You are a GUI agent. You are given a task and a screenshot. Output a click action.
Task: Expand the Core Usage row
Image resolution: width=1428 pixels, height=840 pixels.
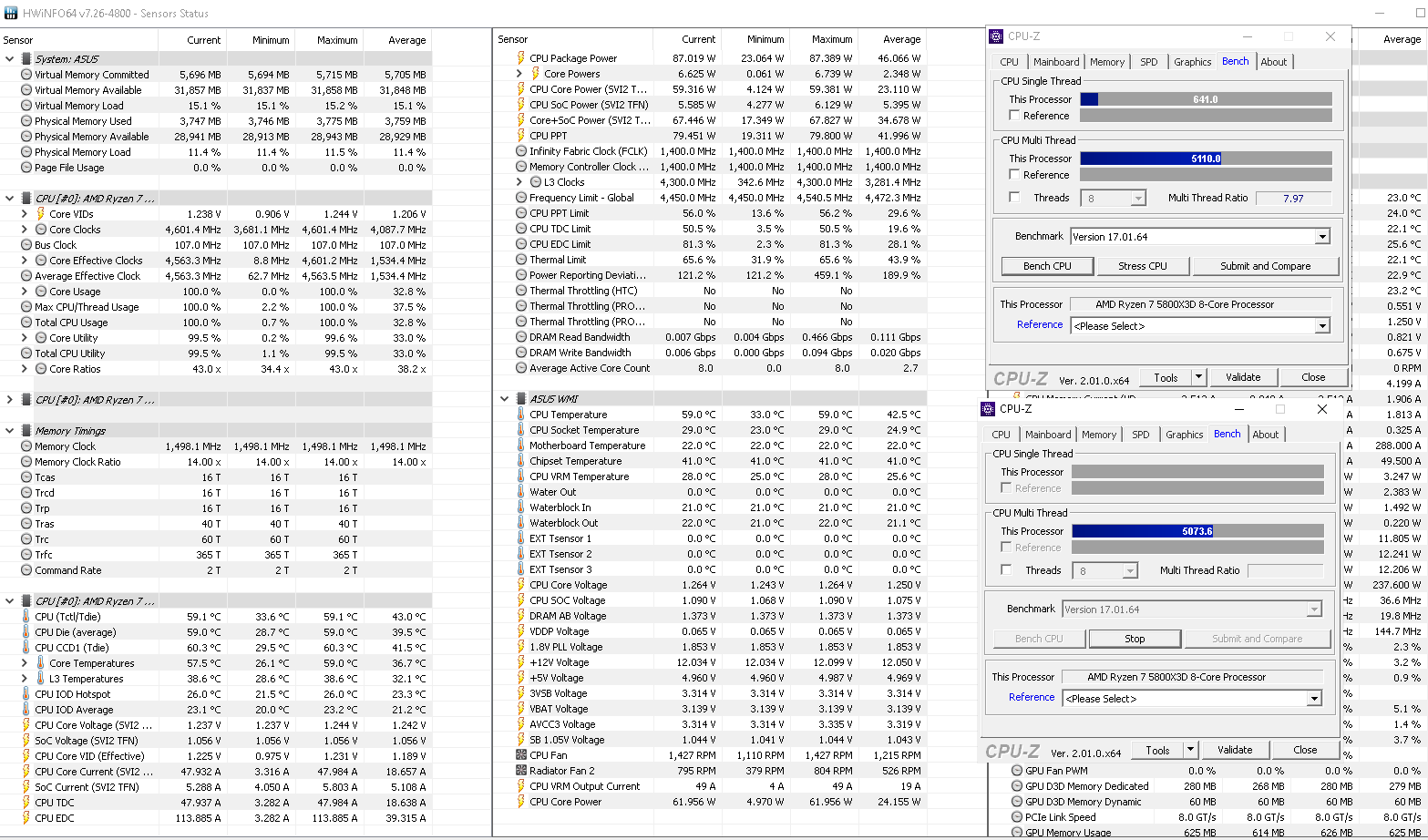[25, 292]
